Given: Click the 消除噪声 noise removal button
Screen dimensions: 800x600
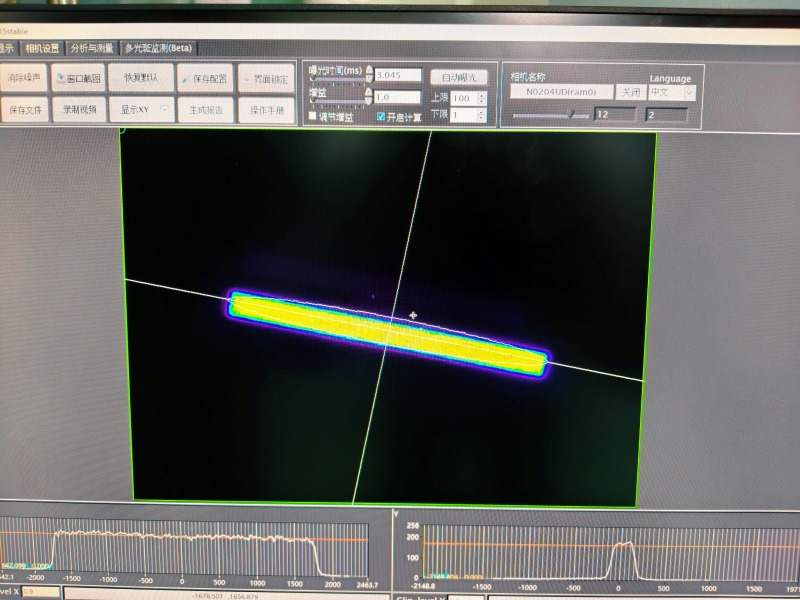Looking at the screenshot, I should click(25, 77).
